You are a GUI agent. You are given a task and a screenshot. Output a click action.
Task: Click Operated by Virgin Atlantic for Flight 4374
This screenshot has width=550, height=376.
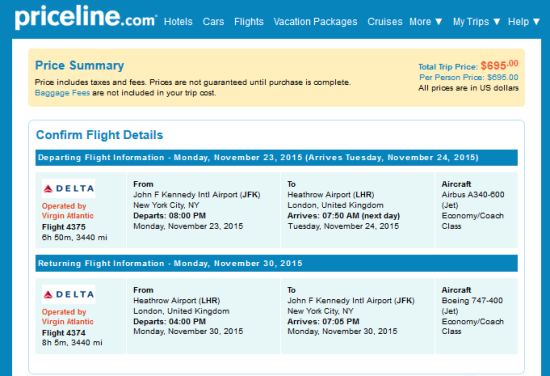pyautogui.click(x=68, y=317)
